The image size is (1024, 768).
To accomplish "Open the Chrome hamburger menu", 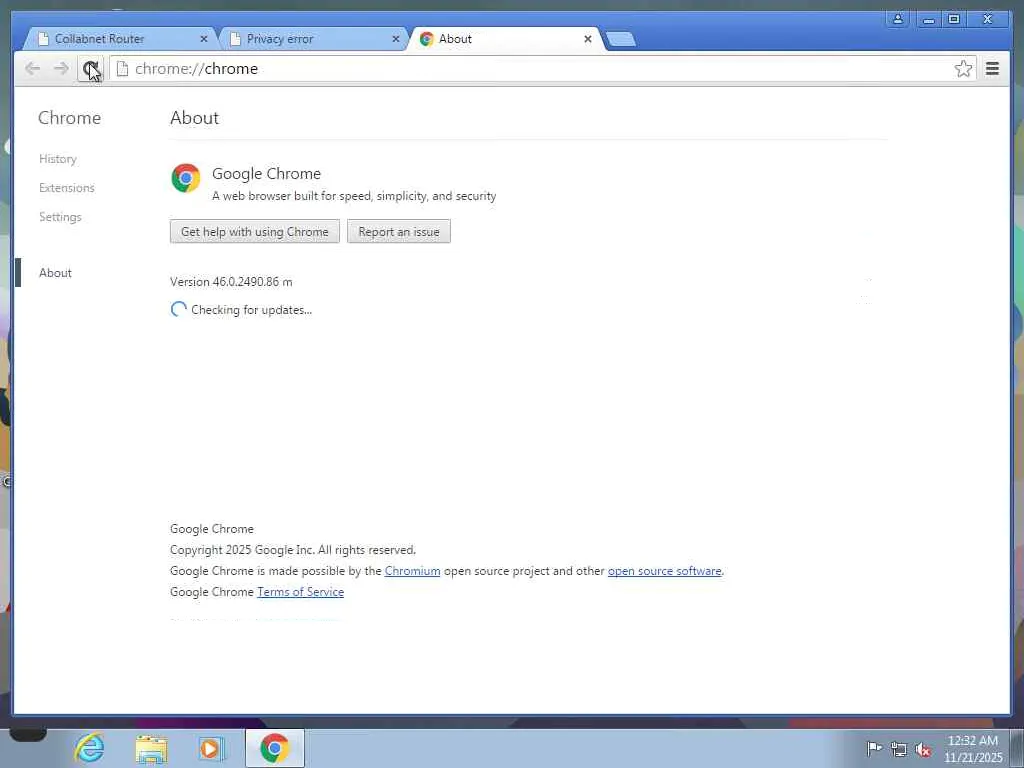I will pos(992,69).
